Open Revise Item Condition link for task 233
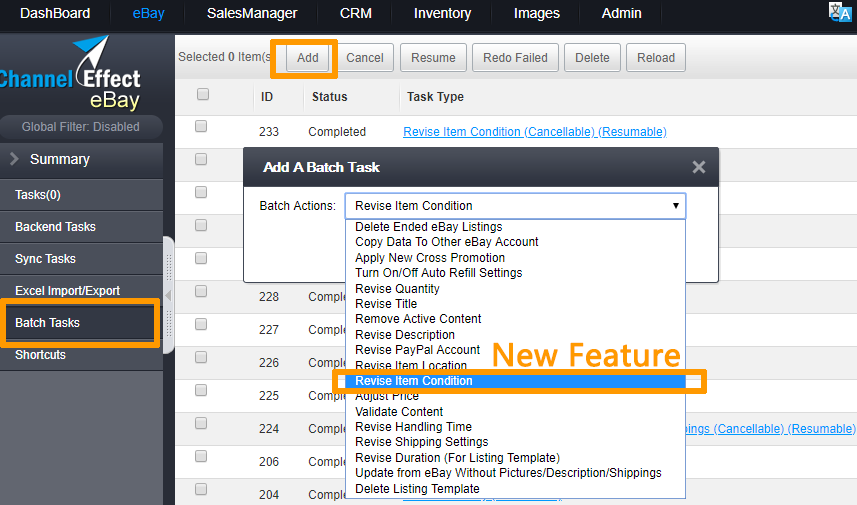The height and width of the screenshot is (505, 857). point(535,132)
